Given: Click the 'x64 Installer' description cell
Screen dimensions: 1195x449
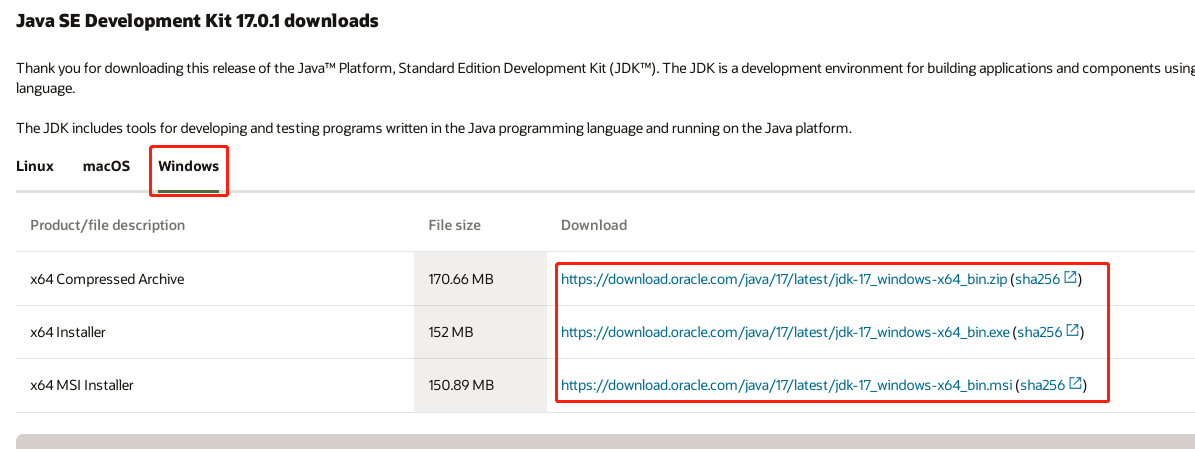Looking at the screenshot, I should click(x=68, y=332).
